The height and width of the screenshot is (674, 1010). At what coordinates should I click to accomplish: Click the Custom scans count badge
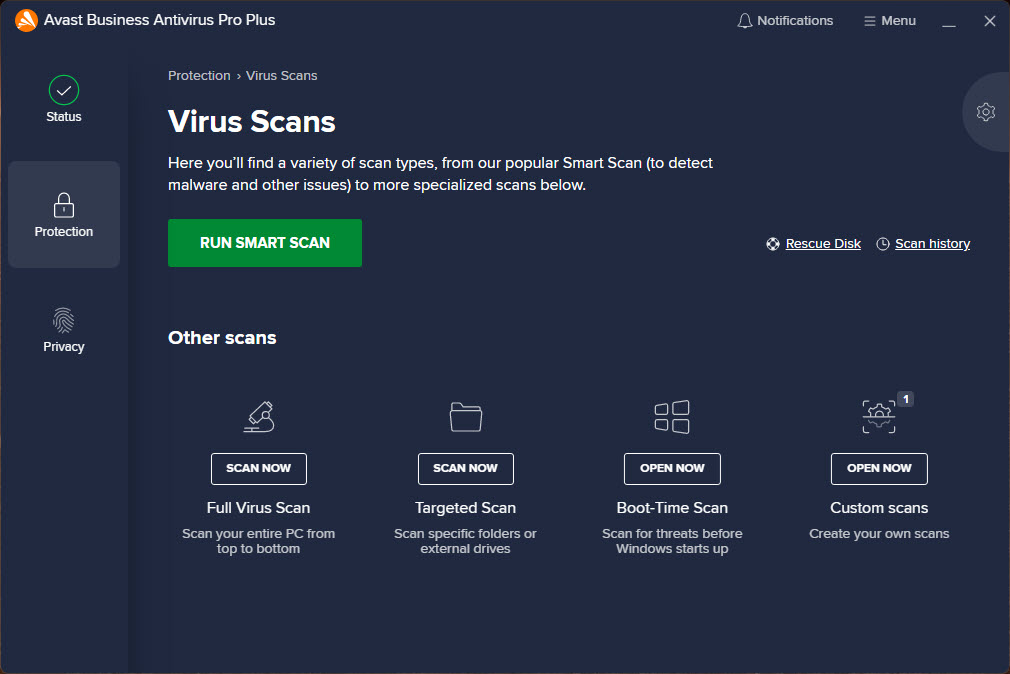(906, 399)
